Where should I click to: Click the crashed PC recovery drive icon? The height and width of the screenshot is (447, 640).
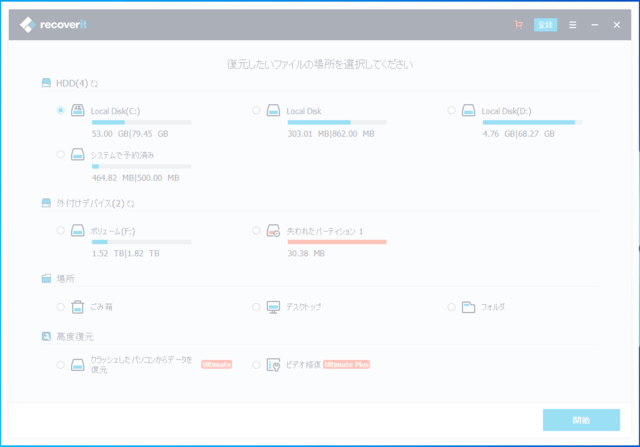[78, 365]
